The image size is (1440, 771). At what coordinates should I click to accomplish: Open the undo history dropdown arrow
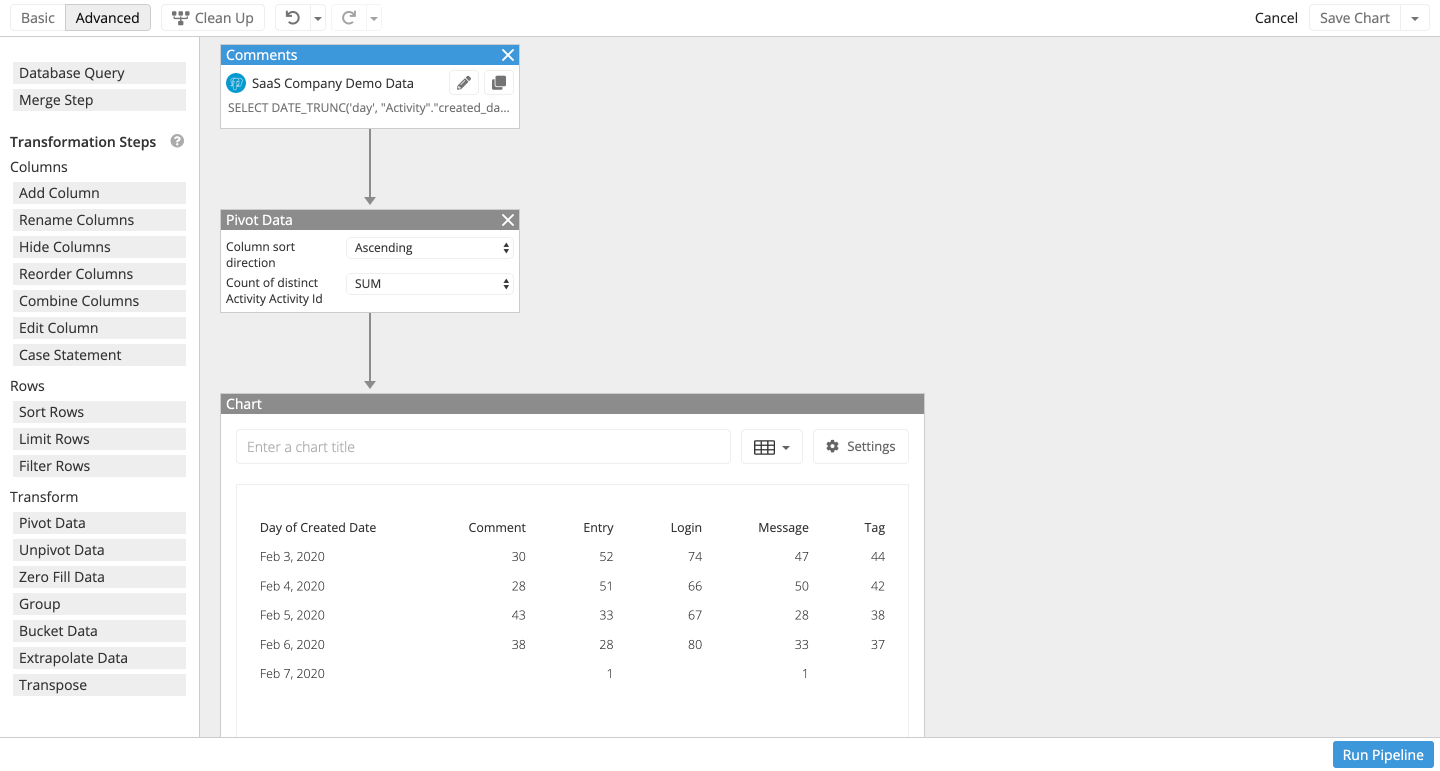pos(317,18)
